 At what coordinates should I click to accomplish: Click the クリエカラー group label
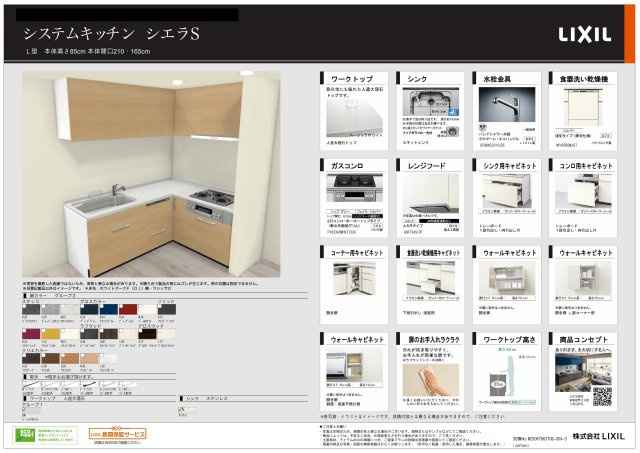[35, 351]
